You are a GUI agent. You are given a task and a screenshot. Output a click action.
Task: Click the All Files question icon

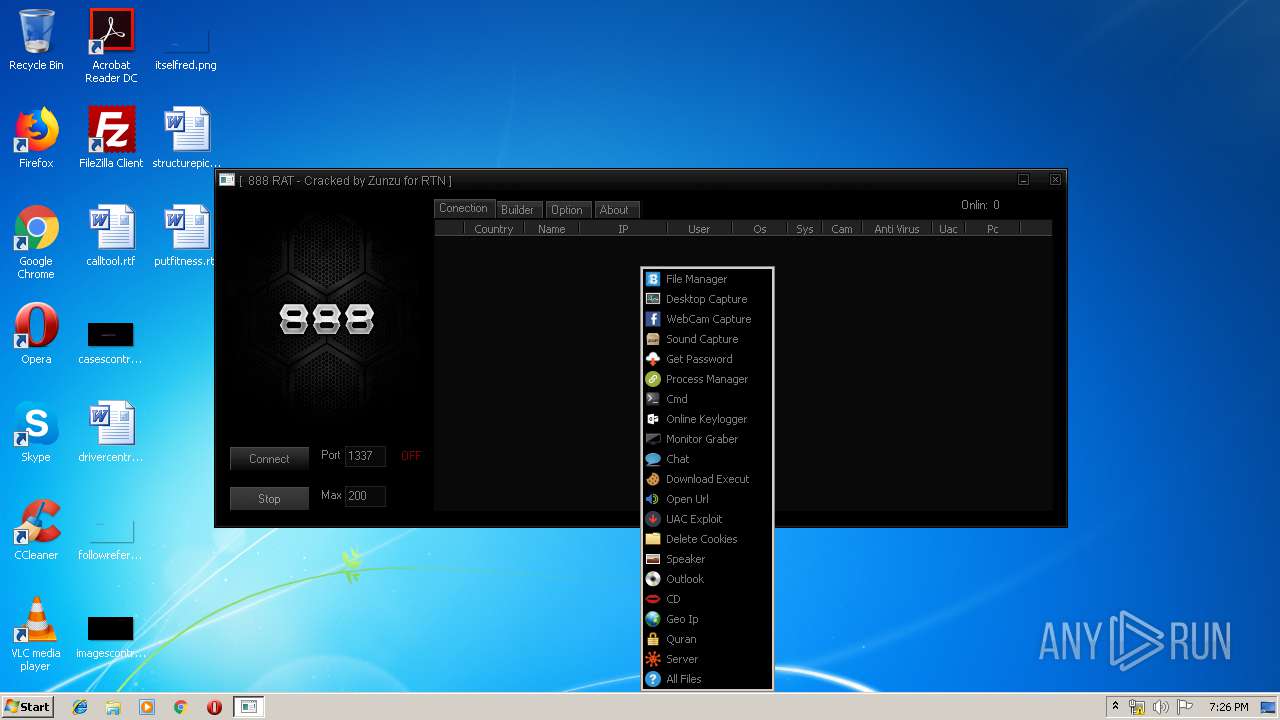(653, 679)
